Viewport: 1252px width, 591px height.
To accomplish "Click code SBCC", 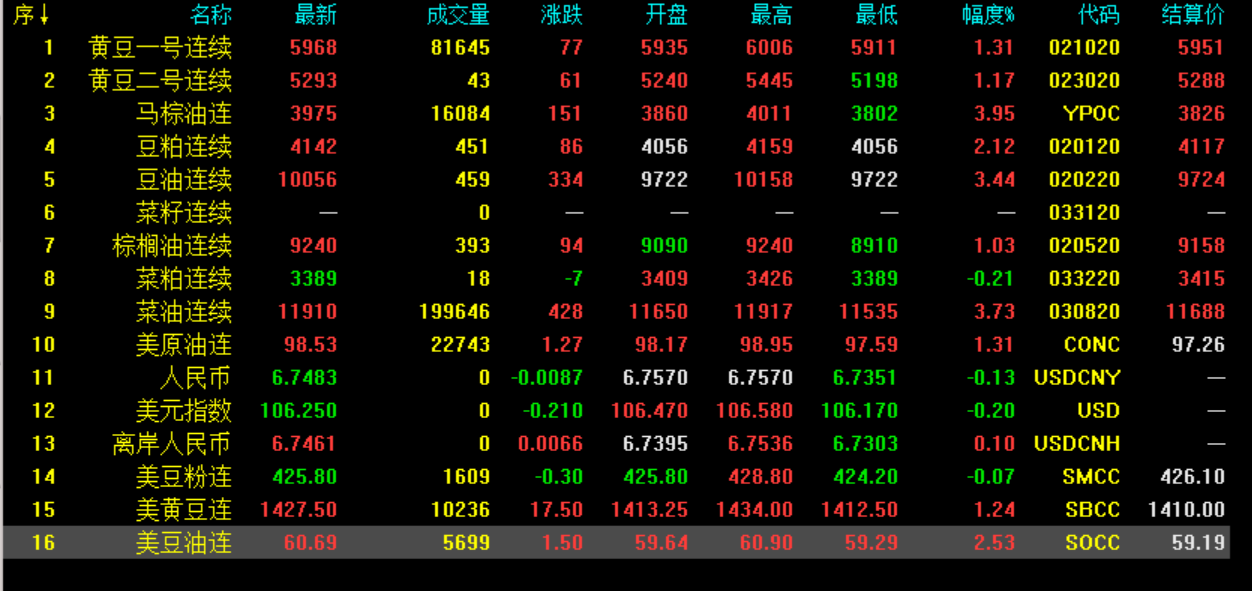I will pos(1092,509).
